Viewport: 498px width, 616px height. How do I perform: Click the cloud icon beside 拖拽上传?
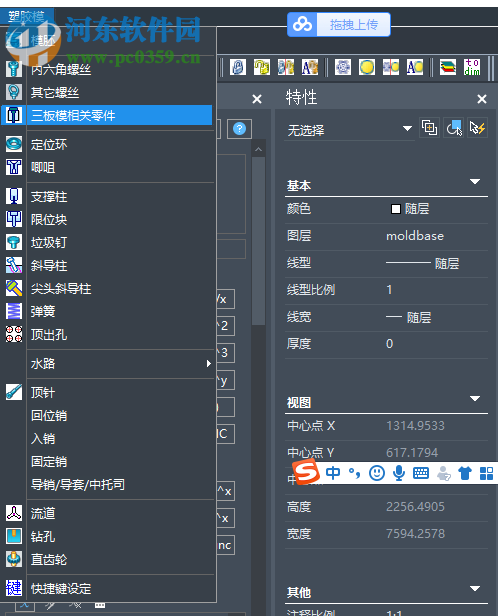(302, 25)
